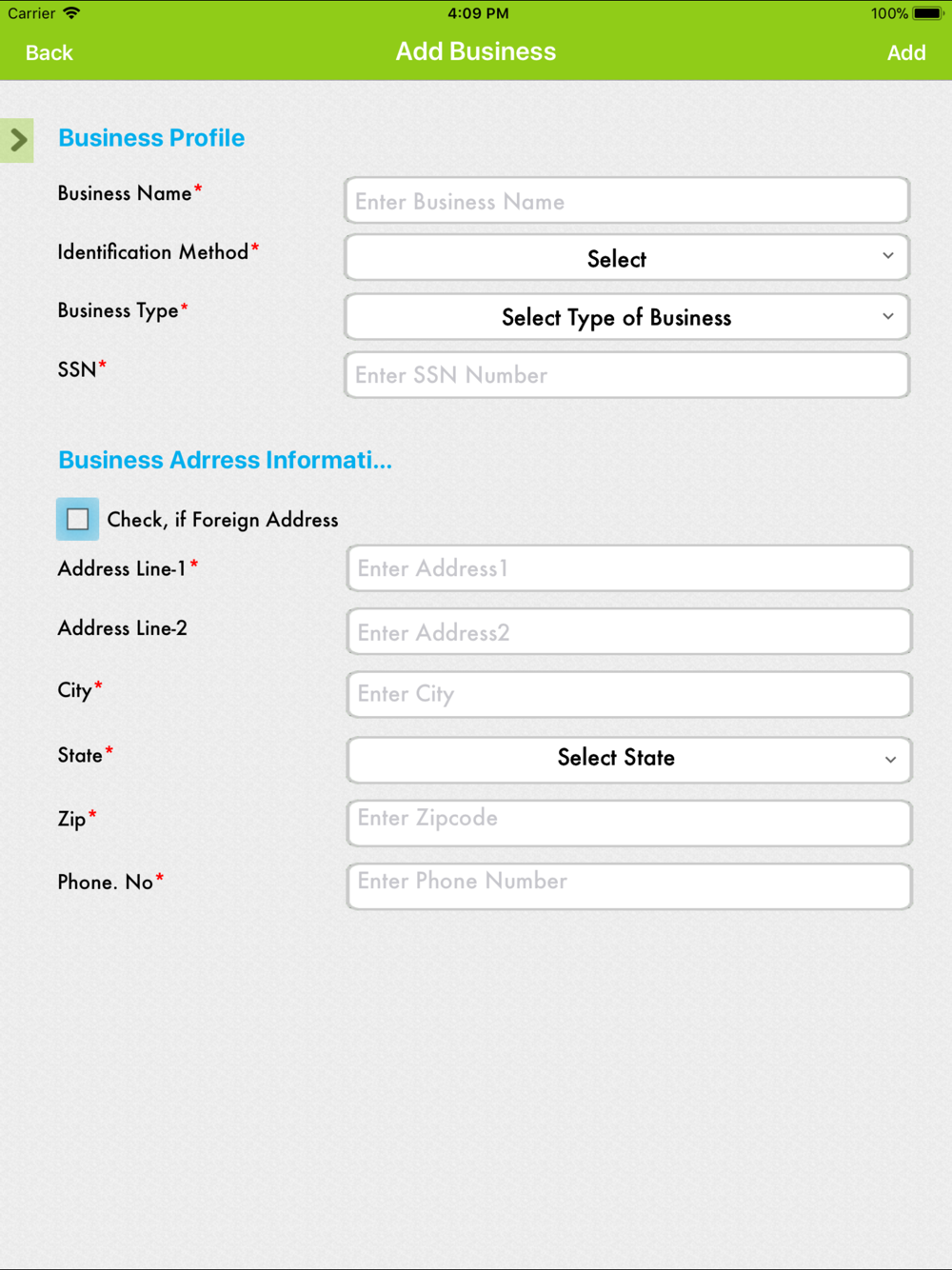Focus the Business Name input field
The width and height of the screenshot is (952, 1270).
tap(626, 201)
